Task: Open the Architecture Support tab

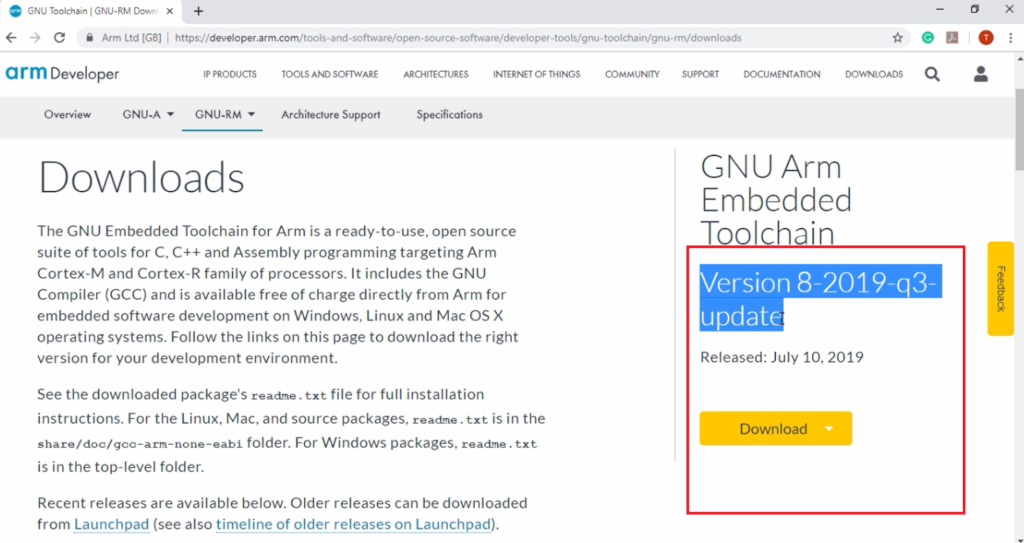Action: pyautogui.click(x=330, y=114)
